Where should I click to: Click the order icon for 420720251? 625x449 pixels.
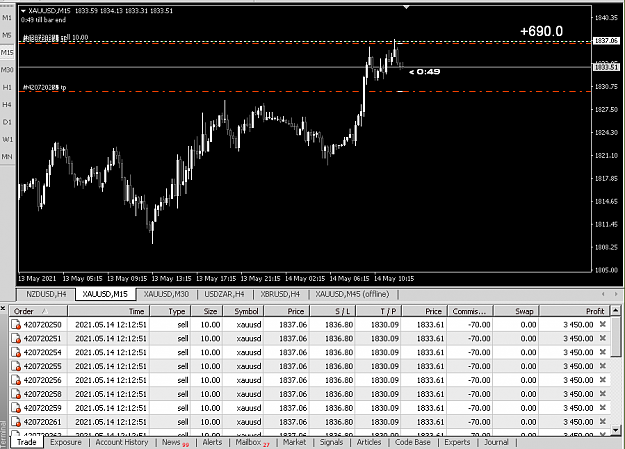tap(16, 339)
